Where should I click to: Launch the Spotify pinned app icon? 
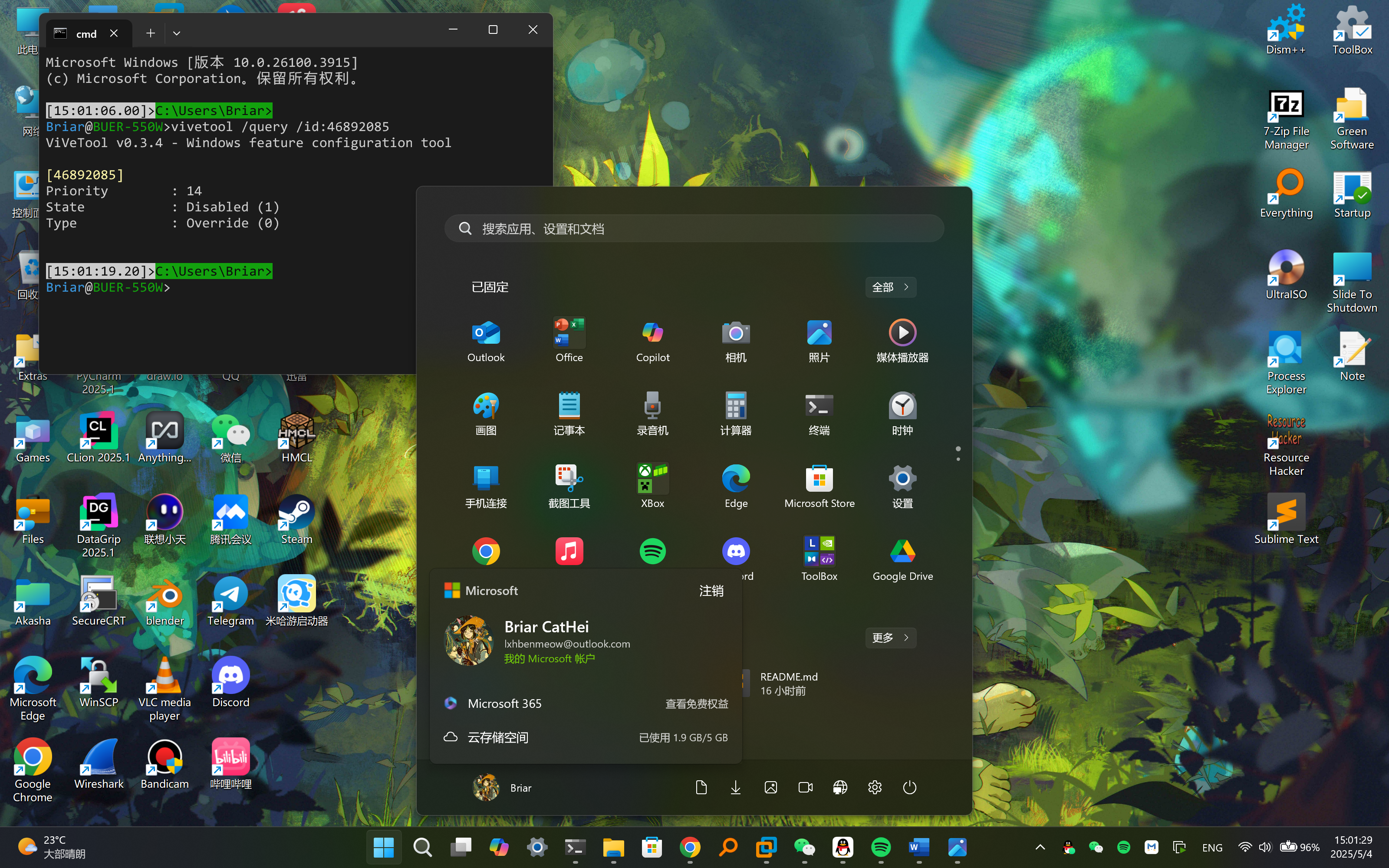(x=652, y=551)
